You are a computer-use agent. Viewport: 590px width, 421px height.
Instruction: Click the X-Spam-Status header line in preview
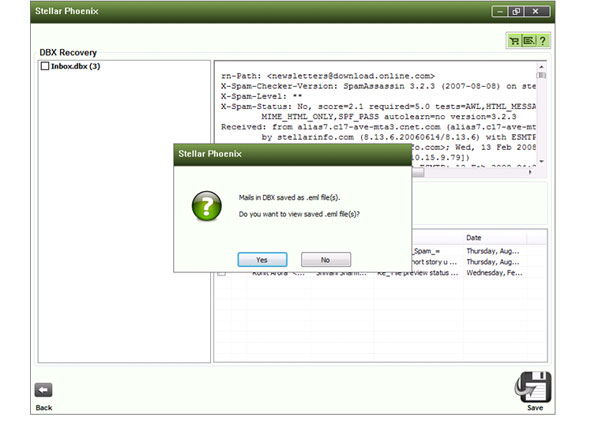[378, 107]
